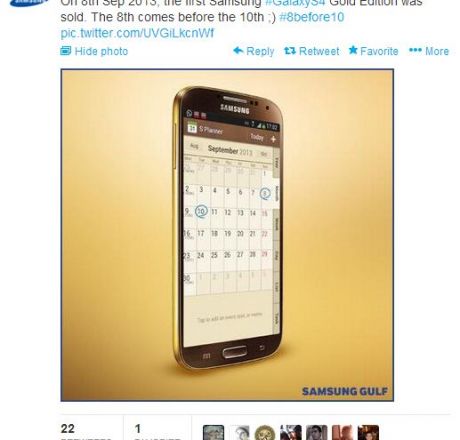The height and width of the screenshot is (440, 460).
Task: Click the Samsung profile avatar logo
Action: (29, 3)
